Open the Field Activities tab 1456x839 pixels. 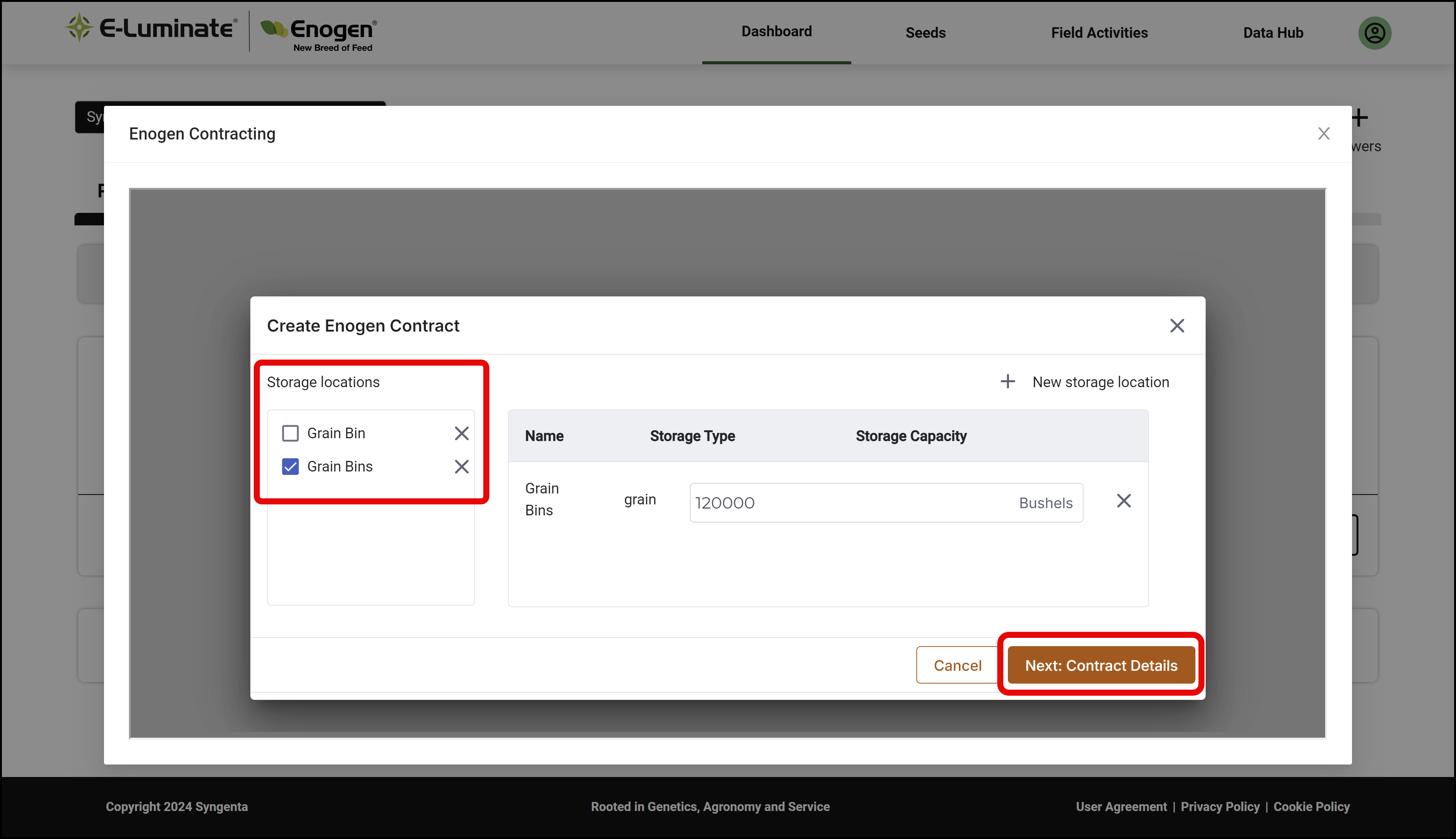pyautogui.click(x=1099, y=33)
